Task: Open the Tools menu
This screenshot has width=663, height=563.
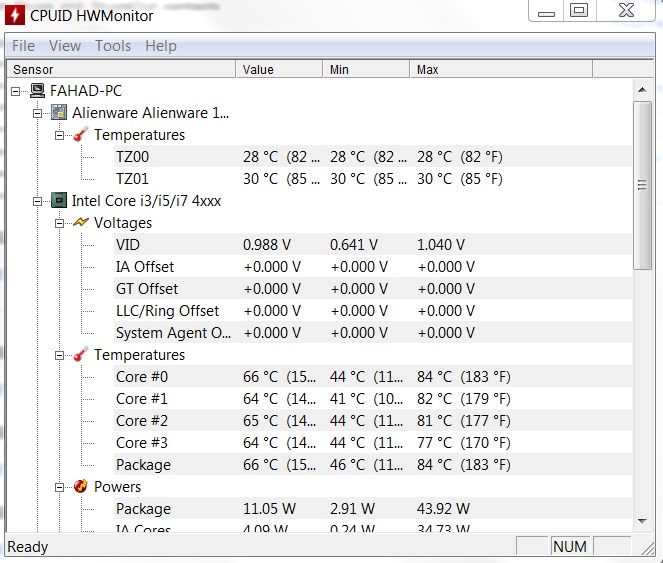Action: [113, 46]
